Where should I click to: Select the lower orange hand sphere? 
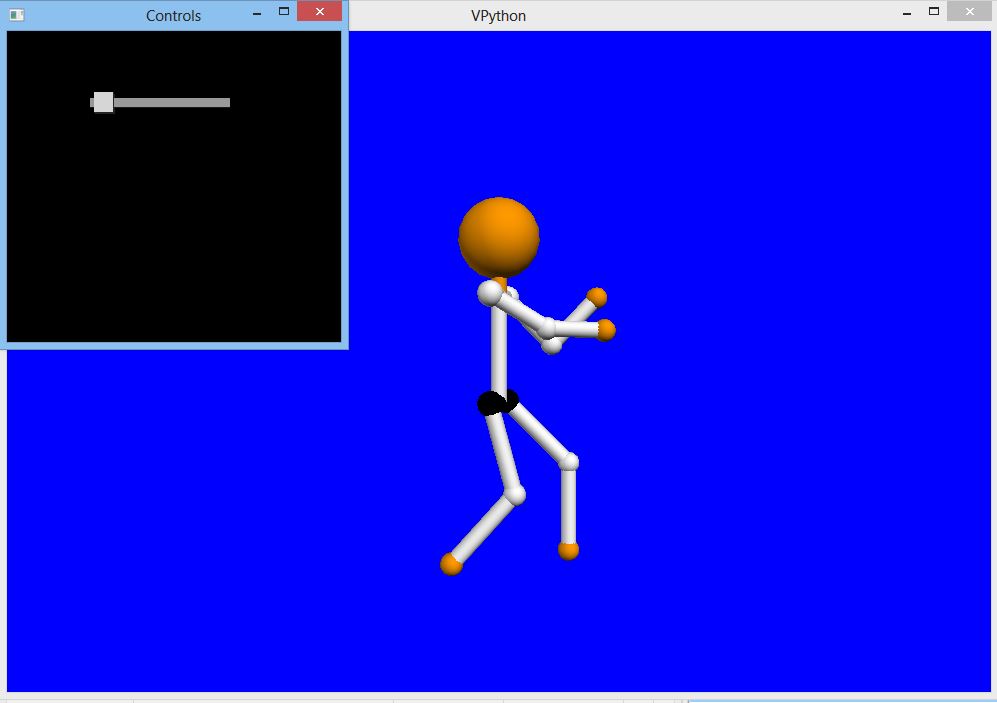pyautogui.click(x=605, y=330)
